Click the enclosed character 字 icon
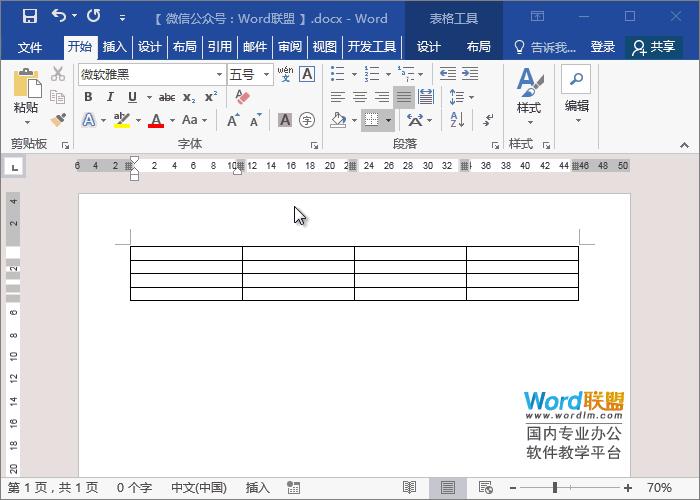Screen dimensions: 700x500 (x=307, y=120)
